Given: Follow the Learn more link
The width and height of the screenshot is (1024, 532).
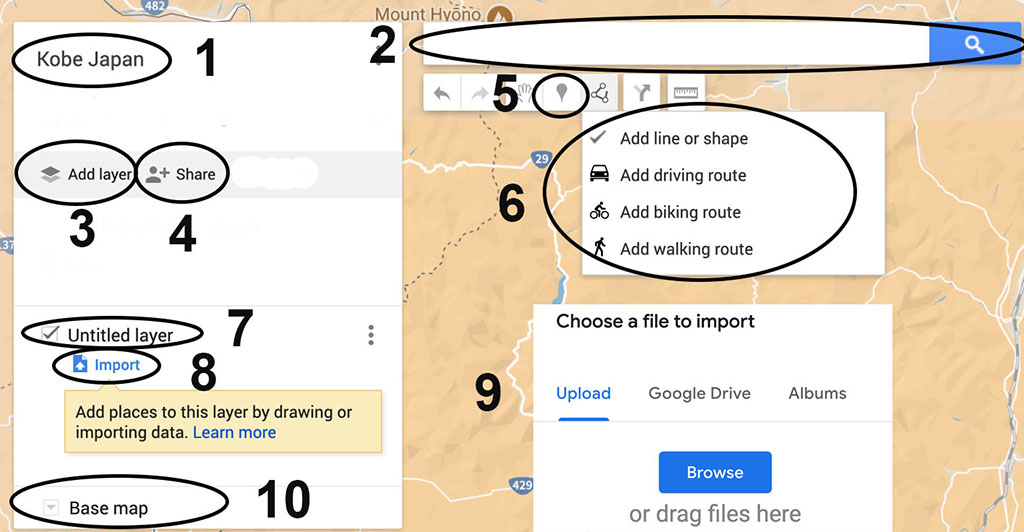Looking at the screenshot, I should (x=234, y=432).
